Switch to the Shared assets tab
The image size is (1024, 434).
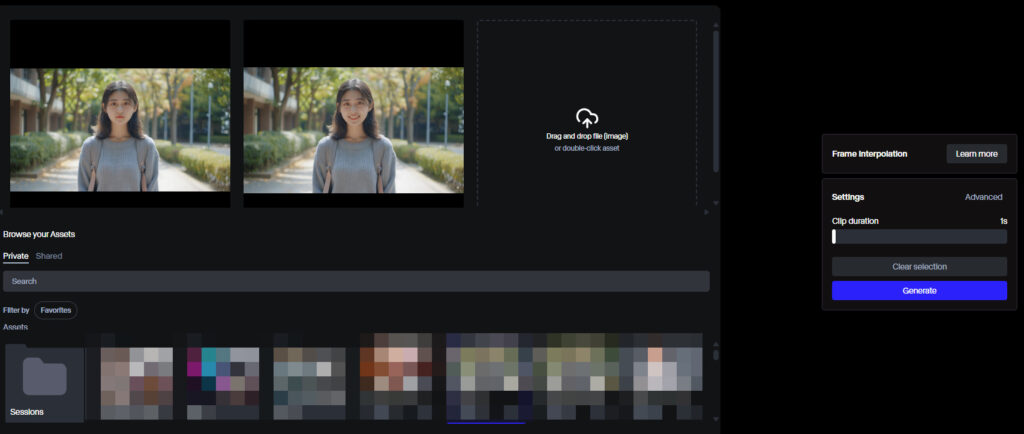pyautogui.click(x=49, y=256)
